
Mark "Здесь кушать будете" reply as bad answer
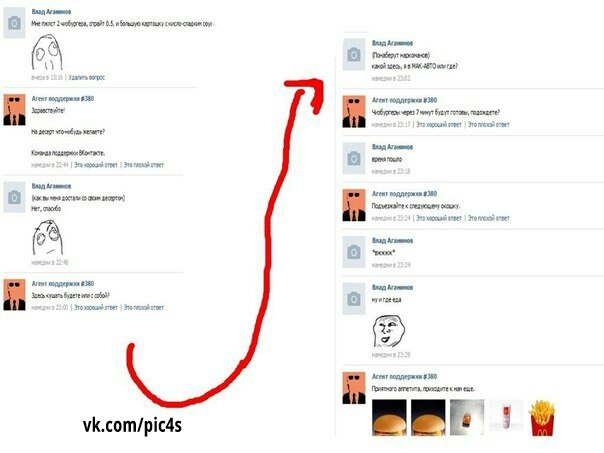tap(144, 307)
